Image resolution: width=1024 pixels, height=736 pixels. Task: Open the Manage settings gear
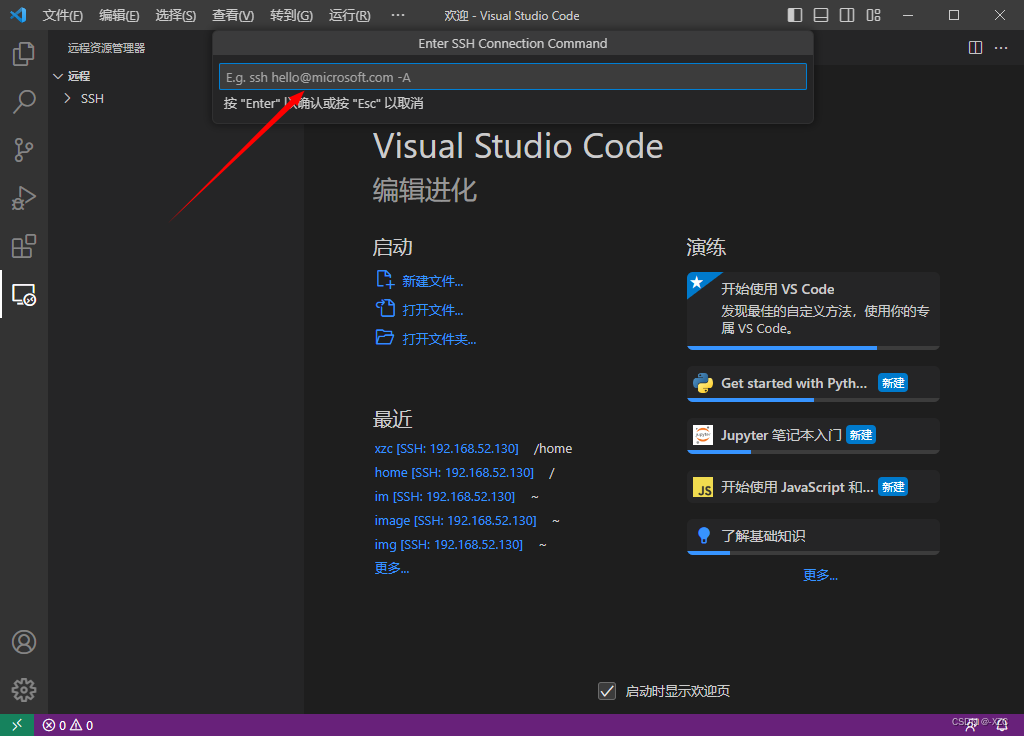23,689
